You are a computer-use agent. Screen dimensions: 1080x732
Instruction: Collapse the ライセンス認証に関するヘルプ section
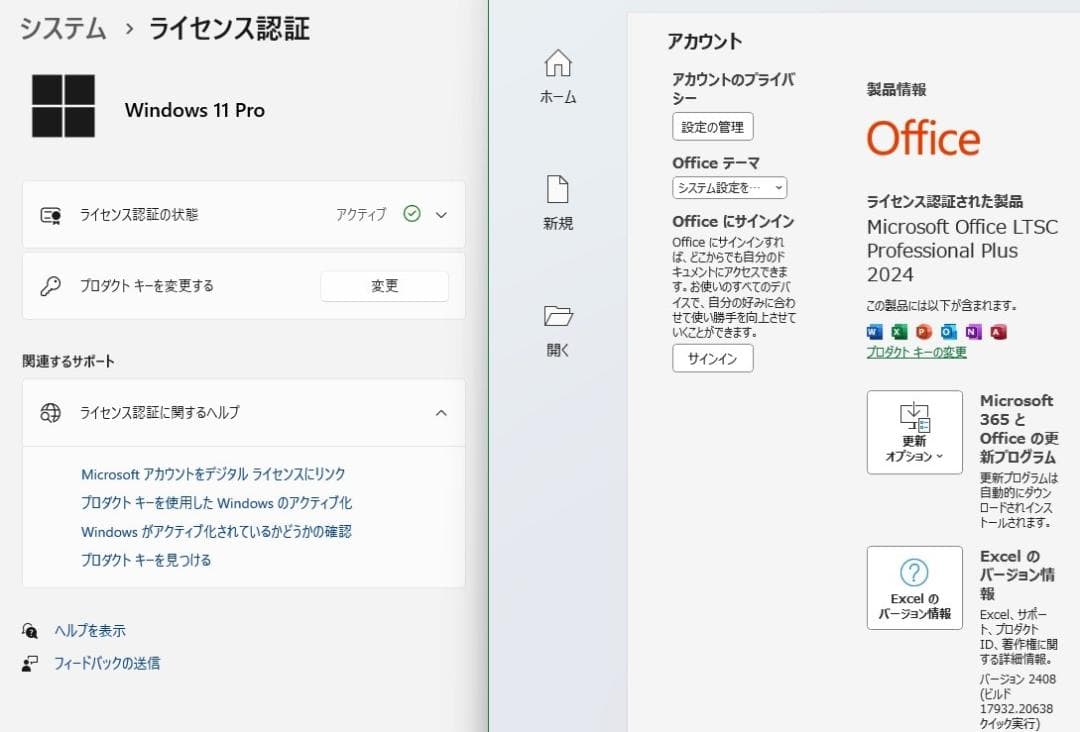[441, 412]
